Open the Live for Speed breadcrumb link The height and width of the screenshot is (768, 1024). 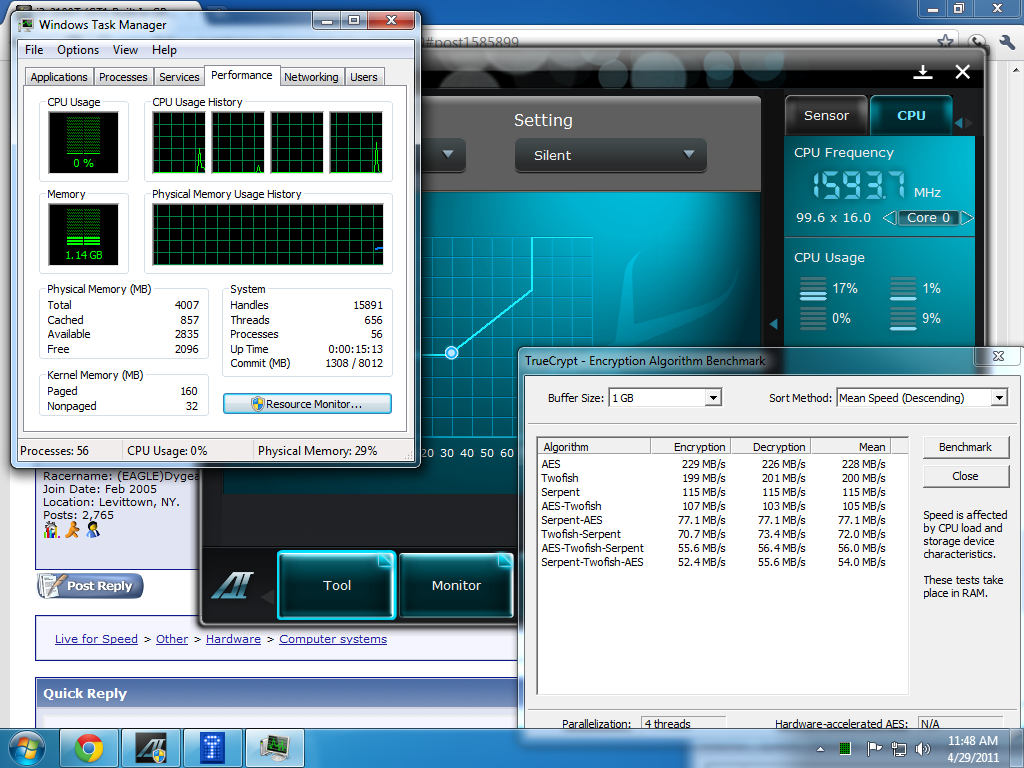pyautogui.click(x=96, y=639)
